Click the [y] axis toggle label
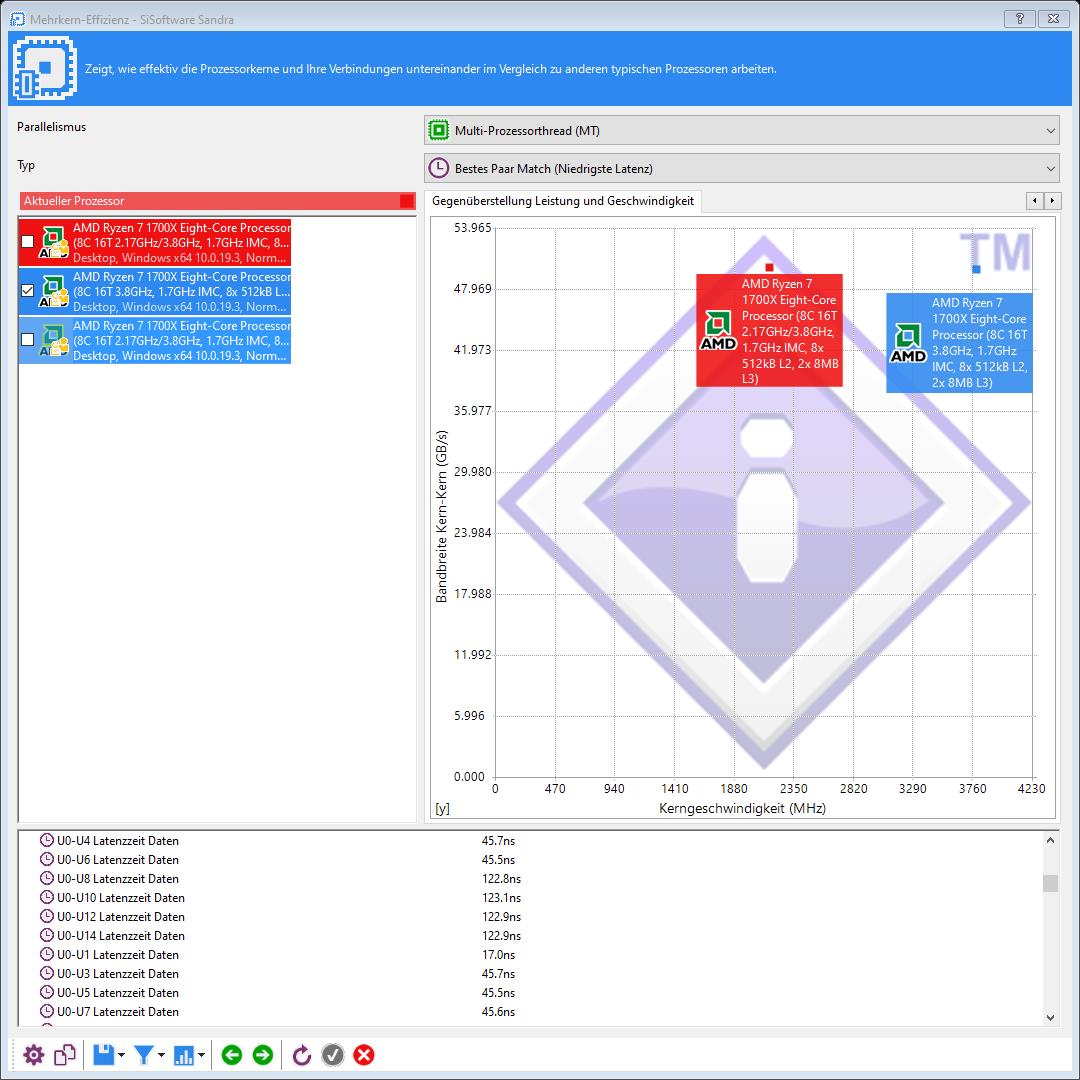 pyautogui.click(x=442, y=809)
